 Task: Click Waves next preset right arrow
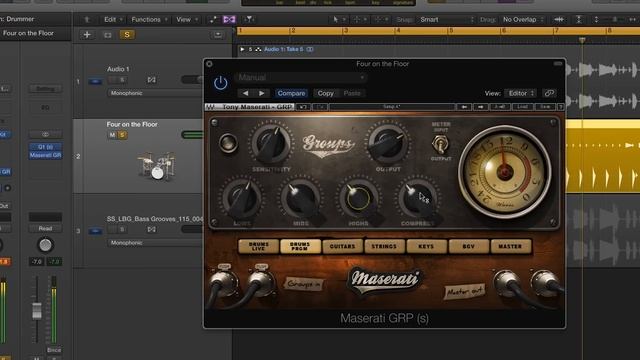[x=480, y=107]
